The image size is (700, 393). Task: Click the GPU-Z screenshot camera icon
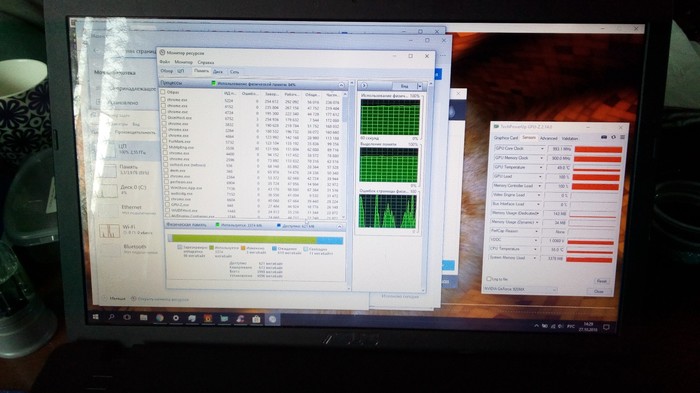click(x=604, y=137)
